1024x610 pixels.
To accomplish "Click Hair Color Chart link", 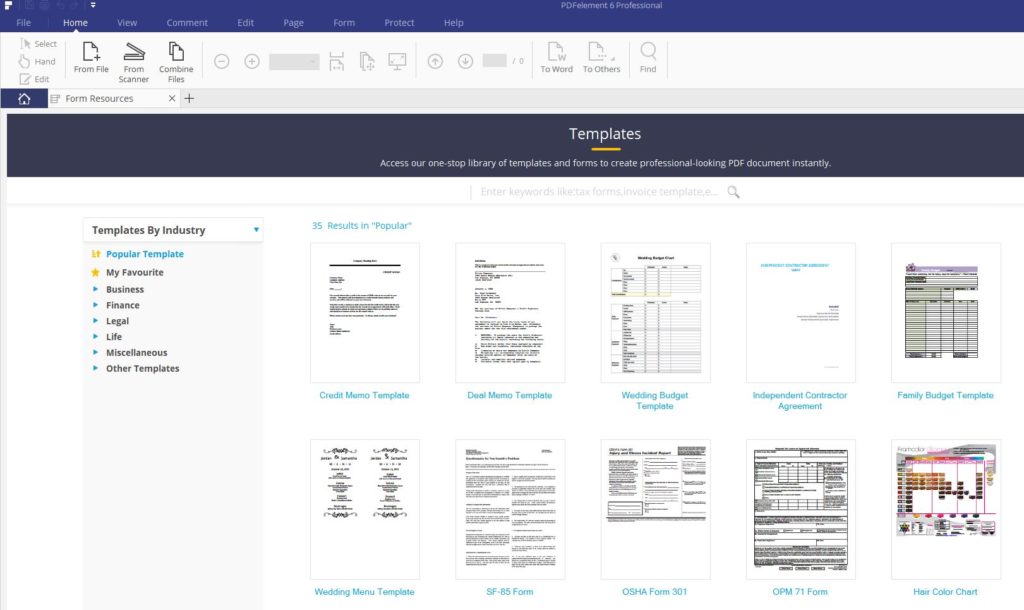I will 945,592.
